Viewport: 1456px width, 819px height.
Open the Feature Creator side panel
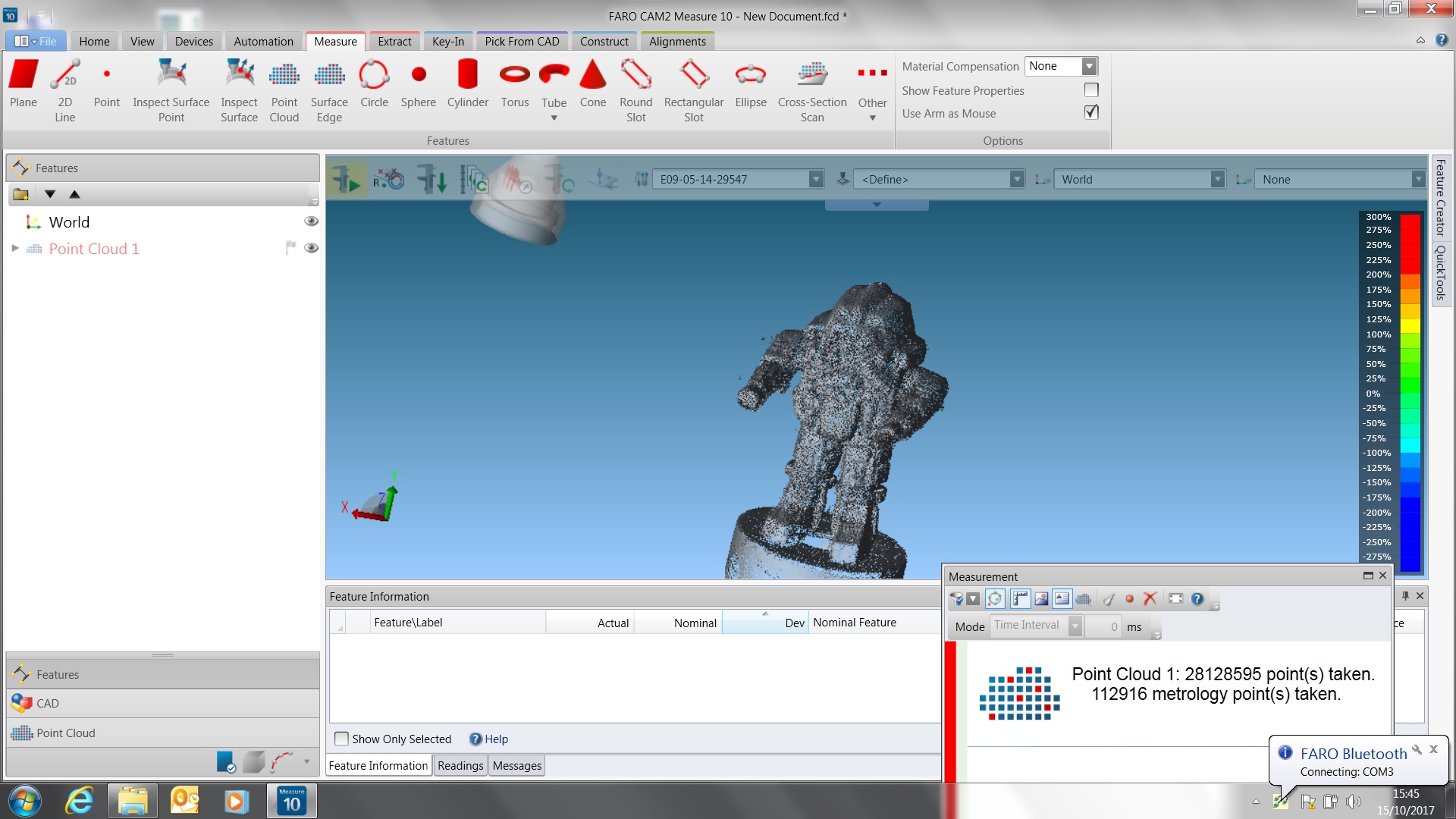coord(1441,198)
